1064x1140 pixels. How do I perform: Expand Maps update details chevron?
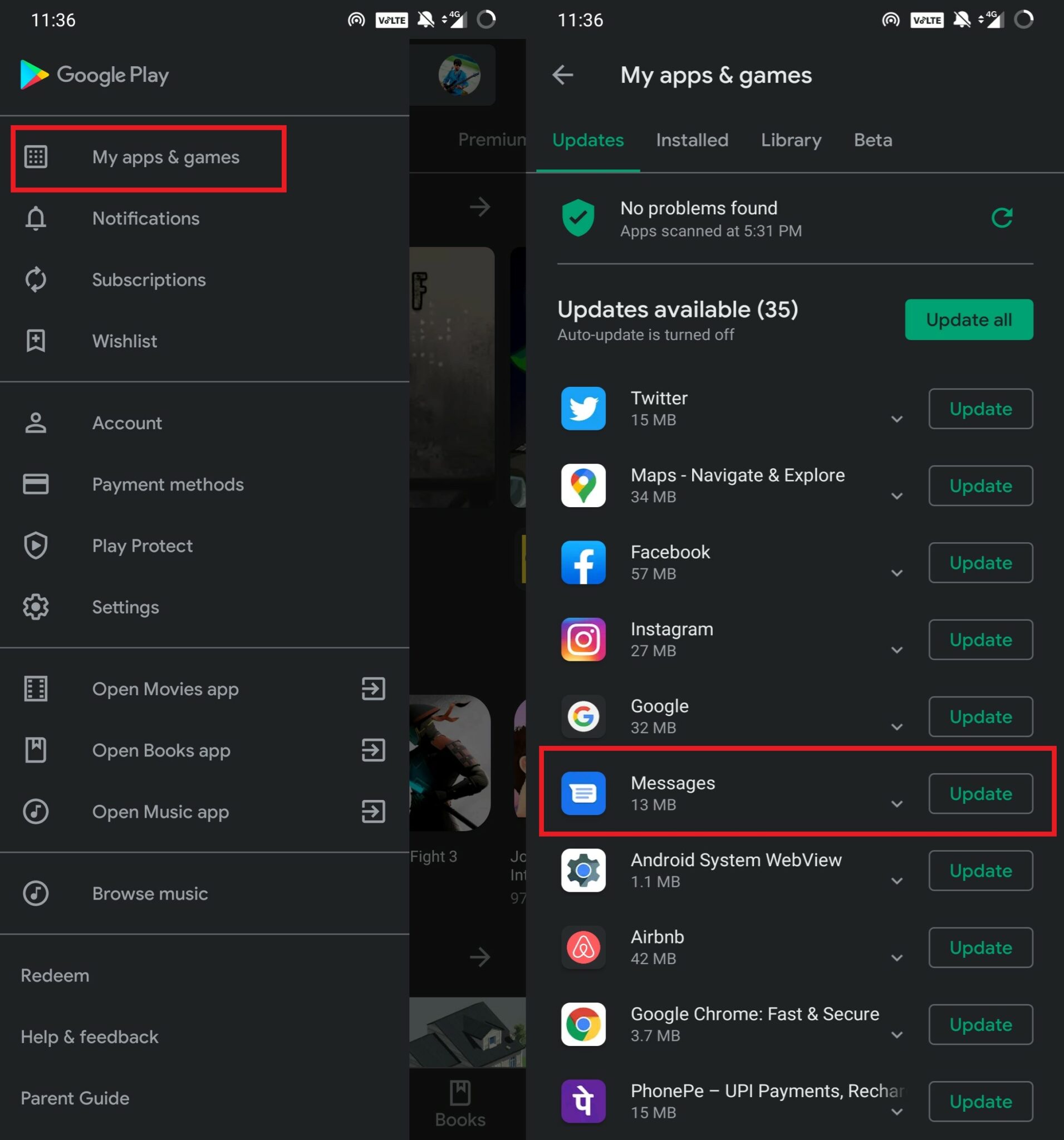[897, 497]
